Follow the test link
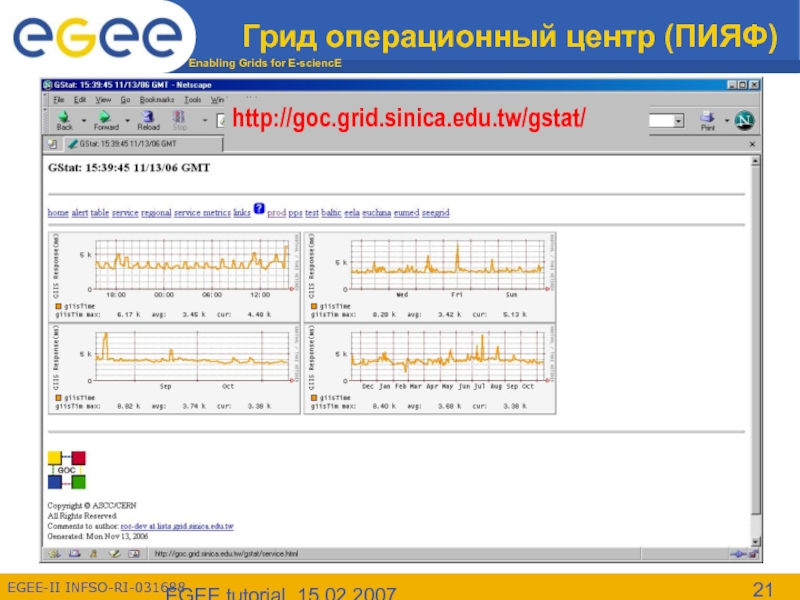The image size is (800, 600). pyautogui.click(x=312, y=213)
